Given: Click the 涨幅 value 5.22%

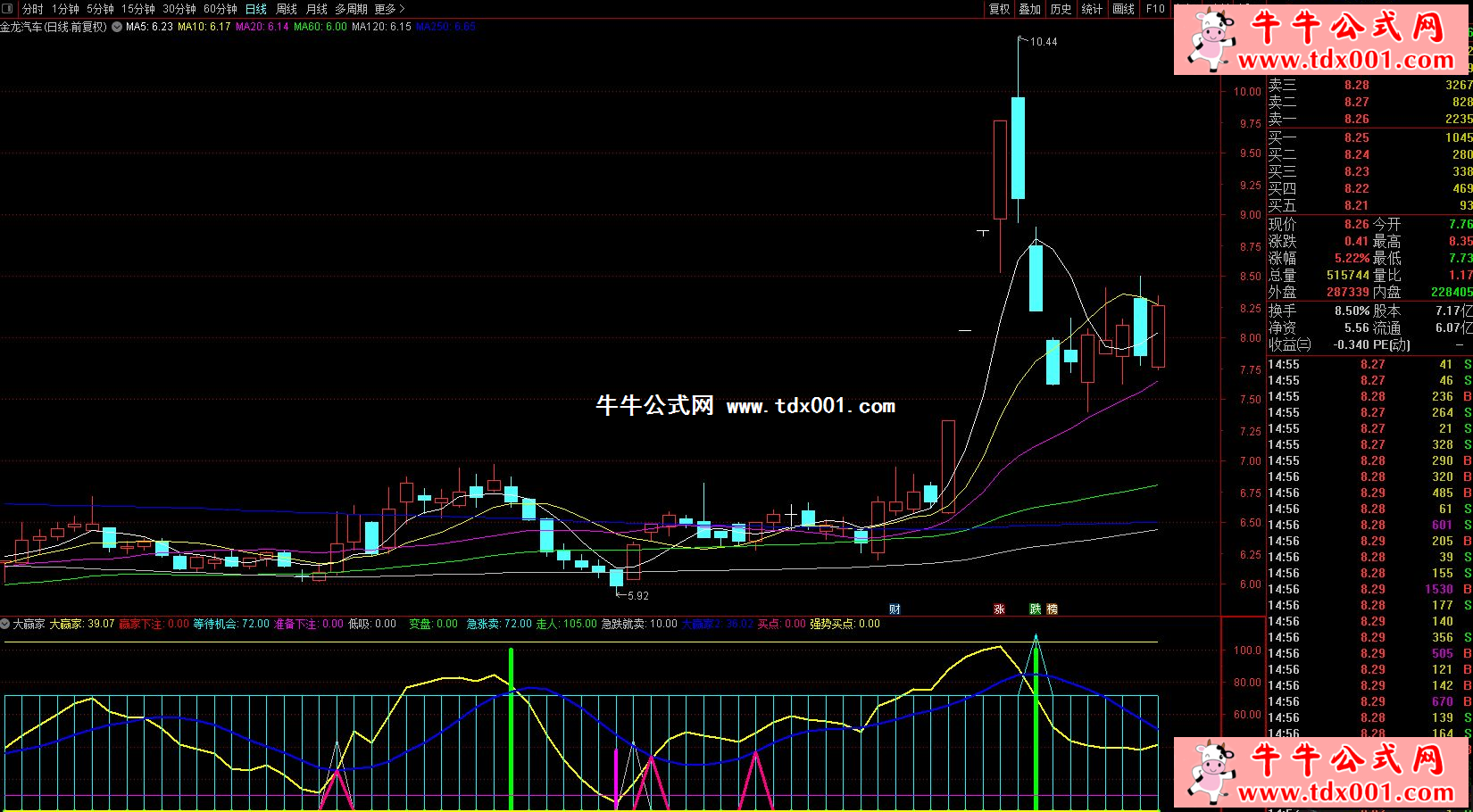Looking at the screenshot, I should pos(1352,258).
